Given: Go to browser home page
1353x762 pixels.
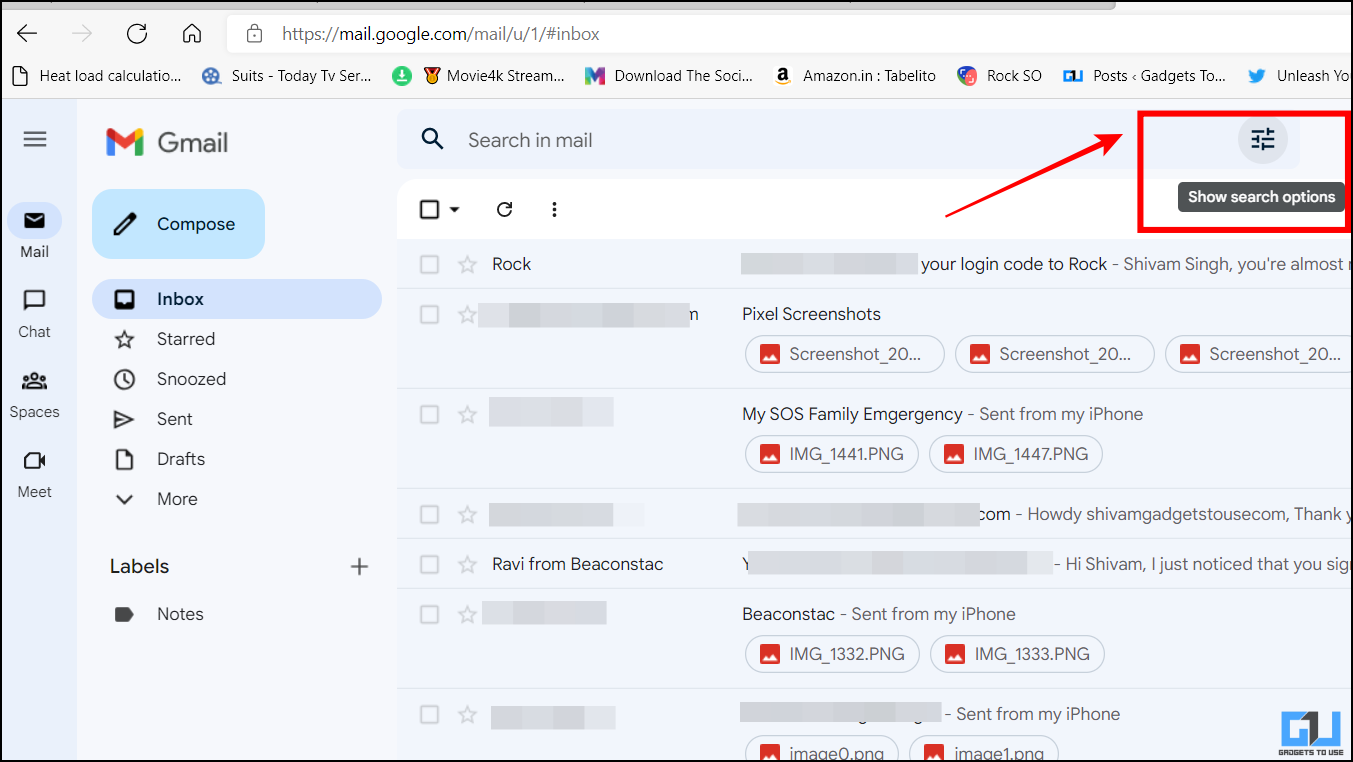Looking at the screenshot, I should click(192, 33).
